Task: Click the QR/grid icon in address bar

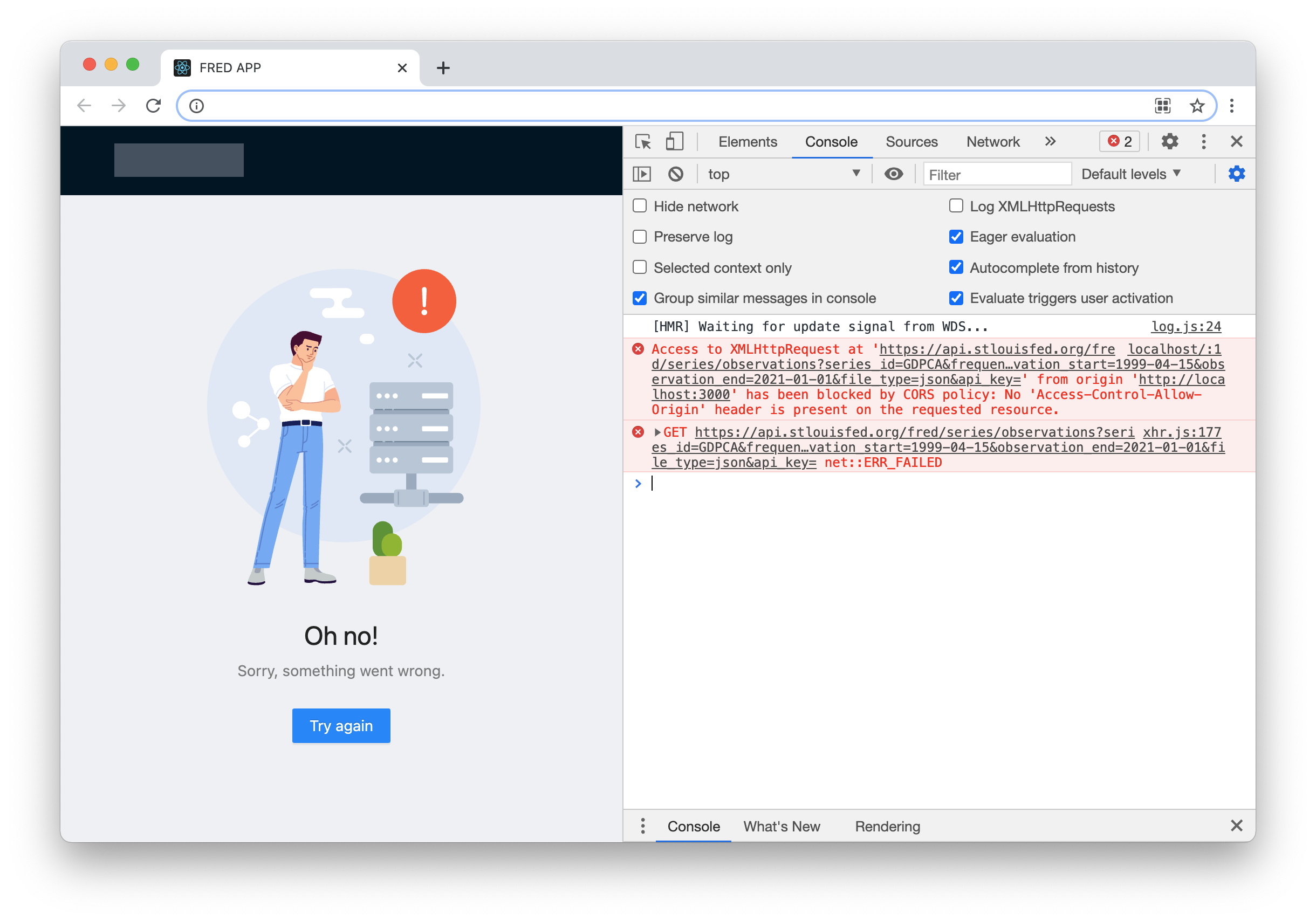Action: pyautogui.click(x=1162, y=106)
